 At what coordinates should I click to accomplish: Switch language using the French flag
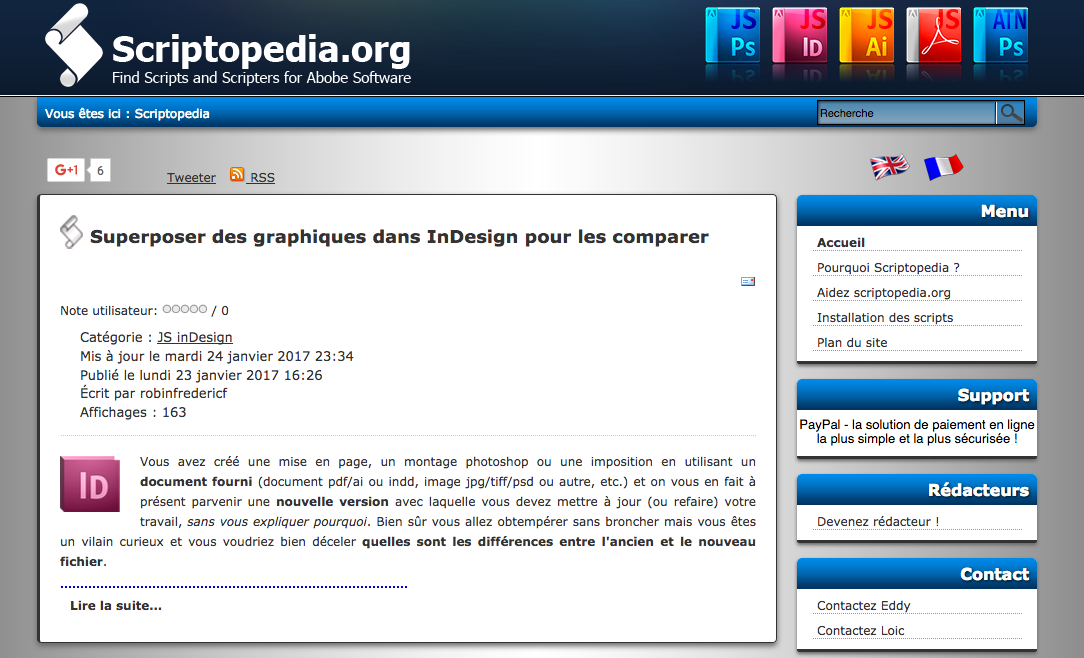pyautogui.click(x=942, y=167)
